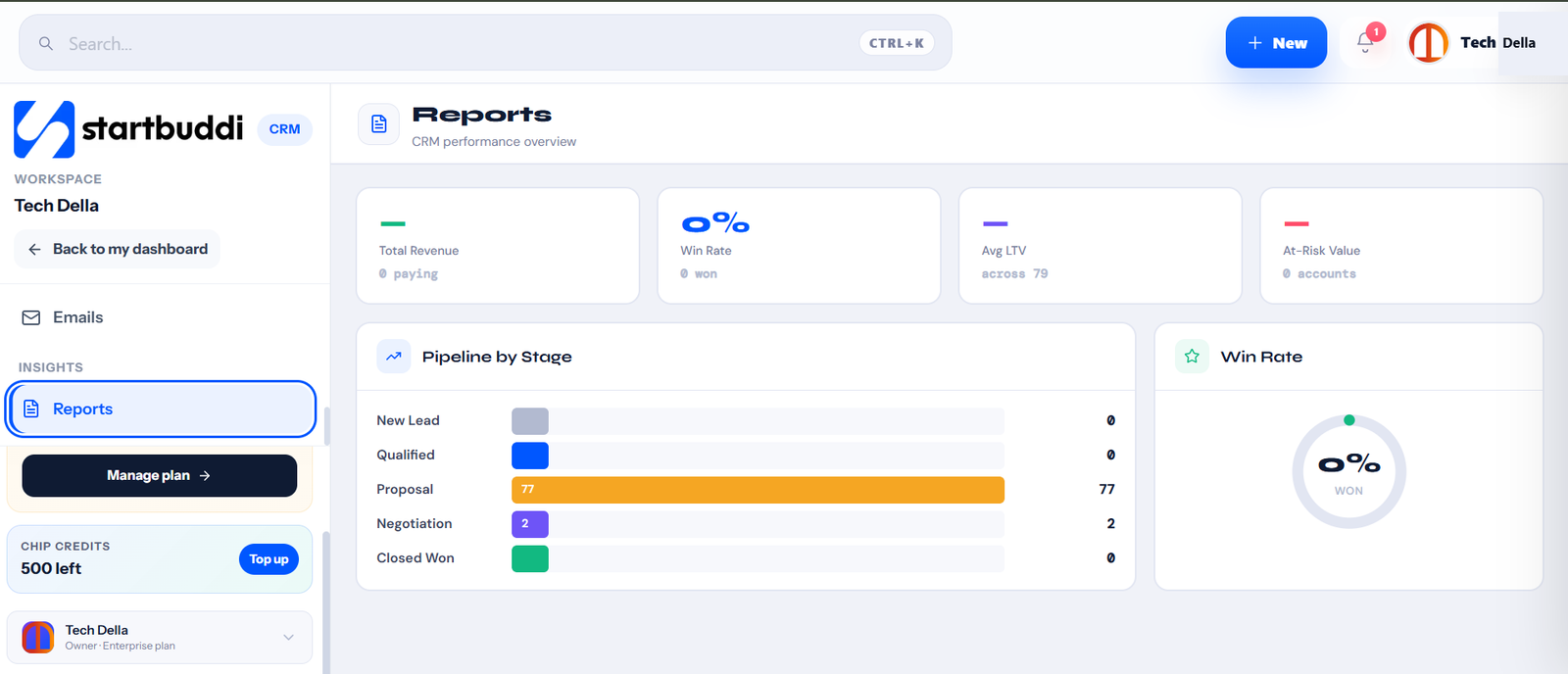
Task: Click the Reports page header document icon
Action: [378, 124]
